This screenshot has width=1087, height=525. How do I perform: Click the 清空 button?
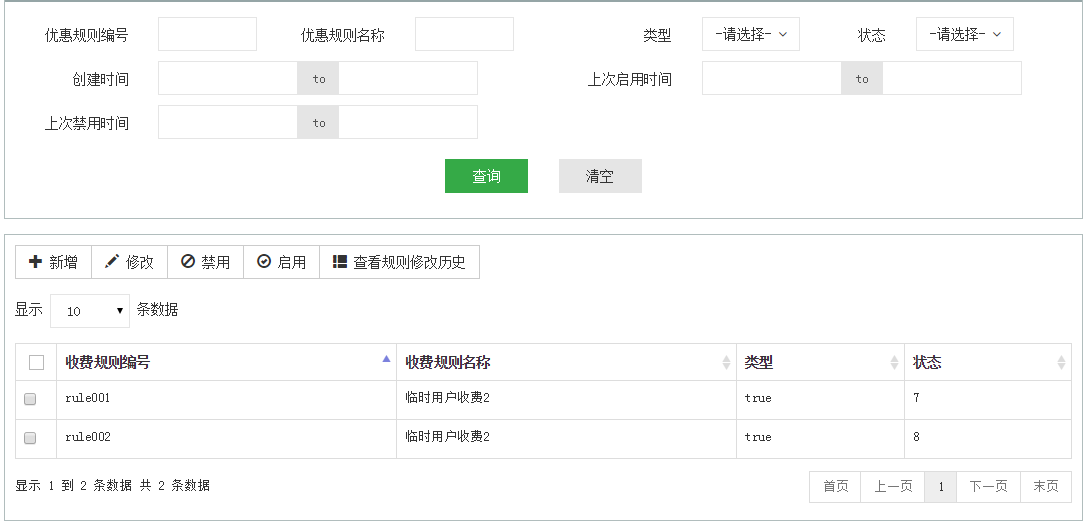(x=600, y=176)
